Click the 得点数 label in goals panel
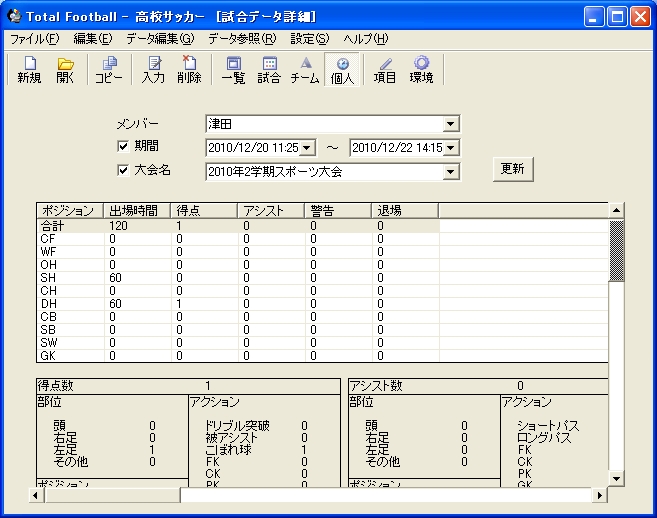This screenshot has height=518, width=657. [55, 385]
